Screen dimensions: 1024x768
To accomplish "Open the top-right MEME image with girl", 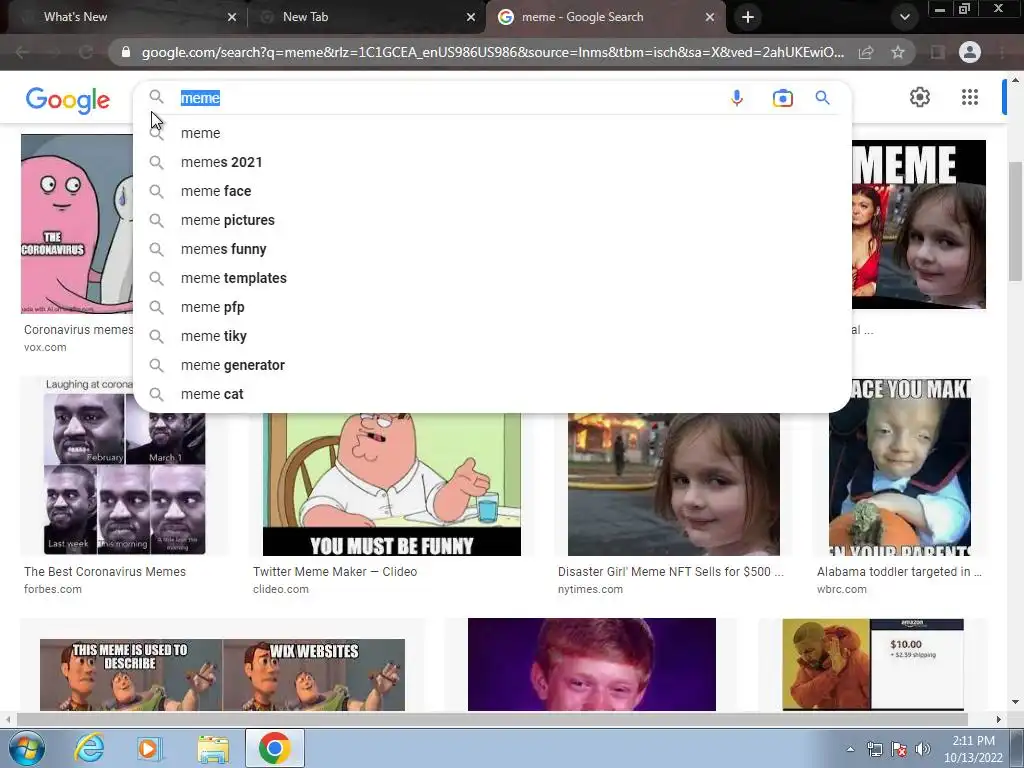I will [919, 224].
